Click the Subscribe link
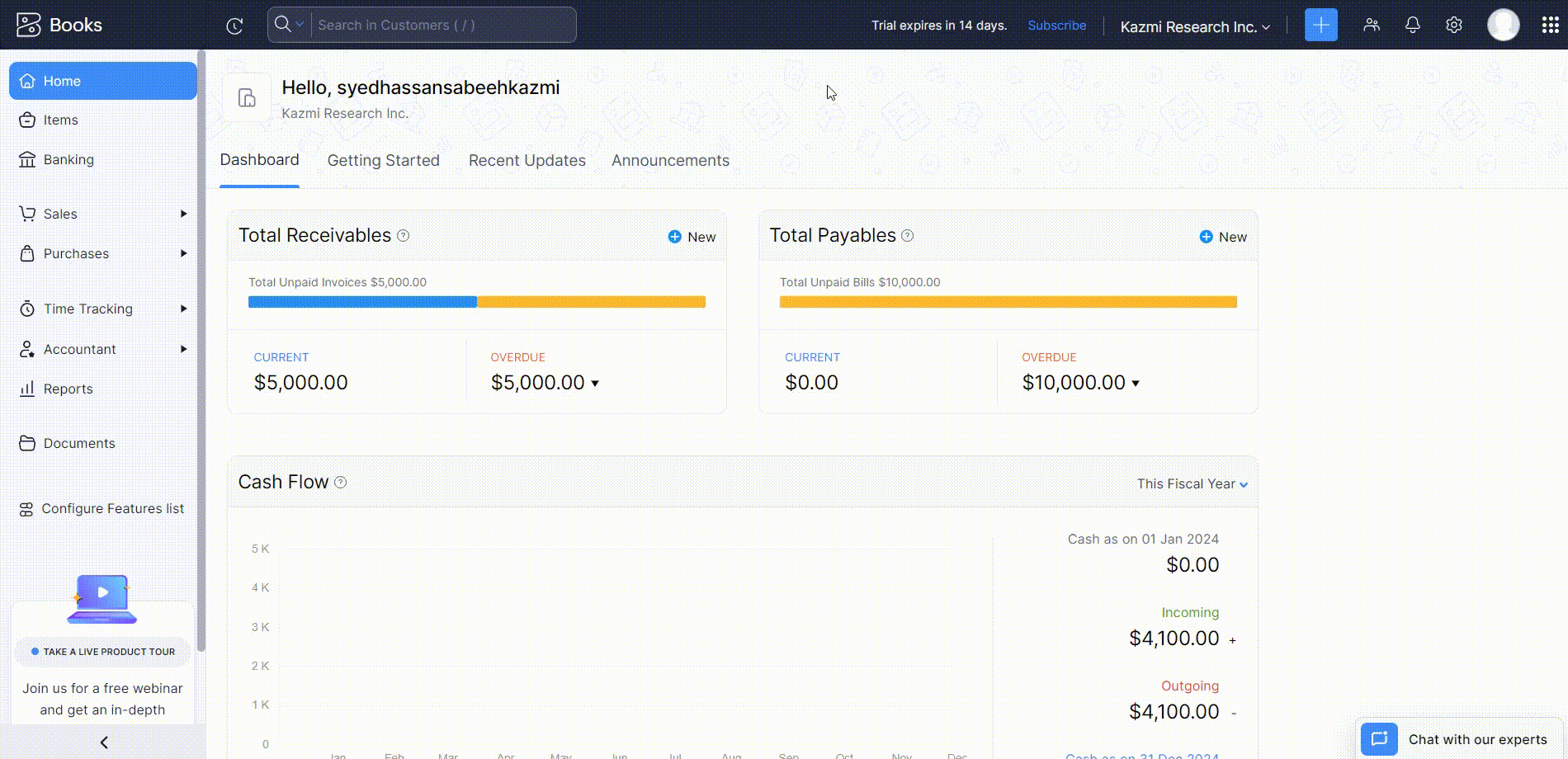Screen dimensions: 1568x759 coord(1056,26)
